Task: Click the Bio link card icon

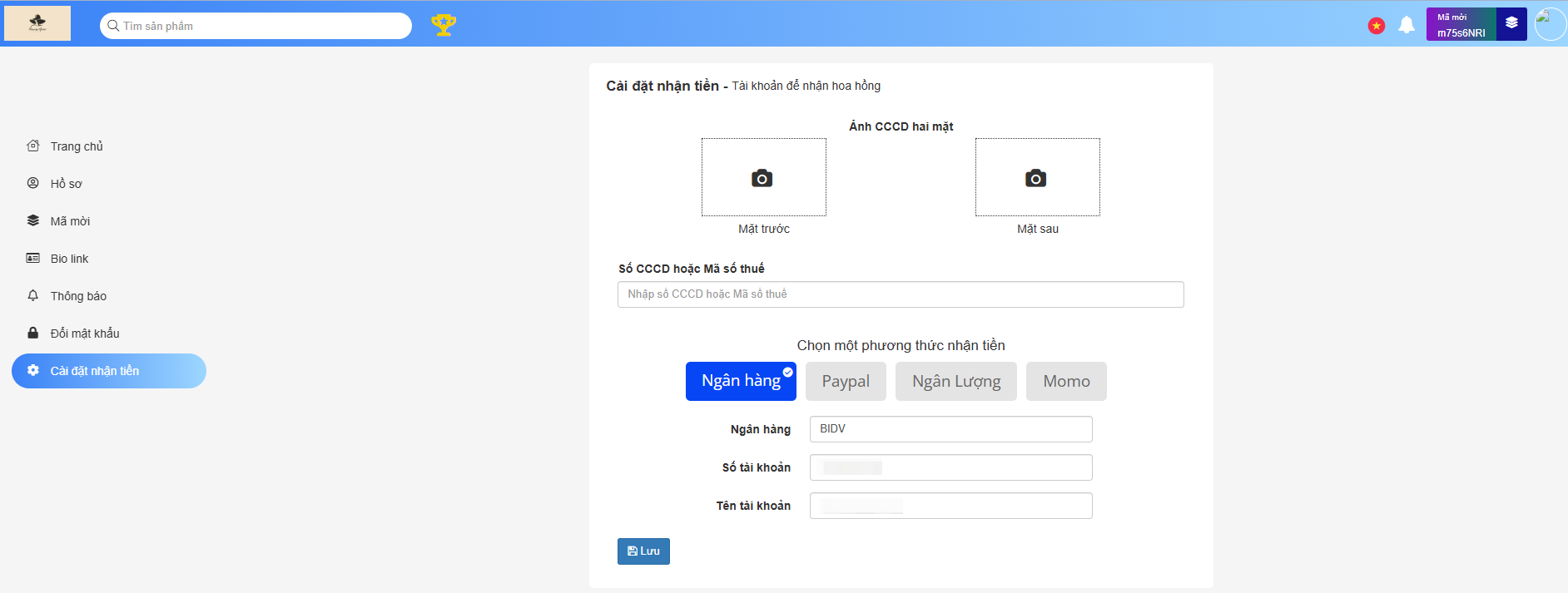Action: pos(33,258)
